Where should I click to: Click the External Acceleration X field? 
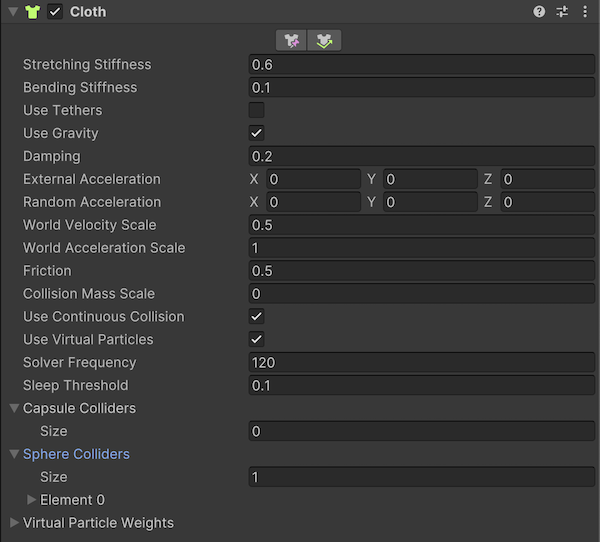pos(312,179)
